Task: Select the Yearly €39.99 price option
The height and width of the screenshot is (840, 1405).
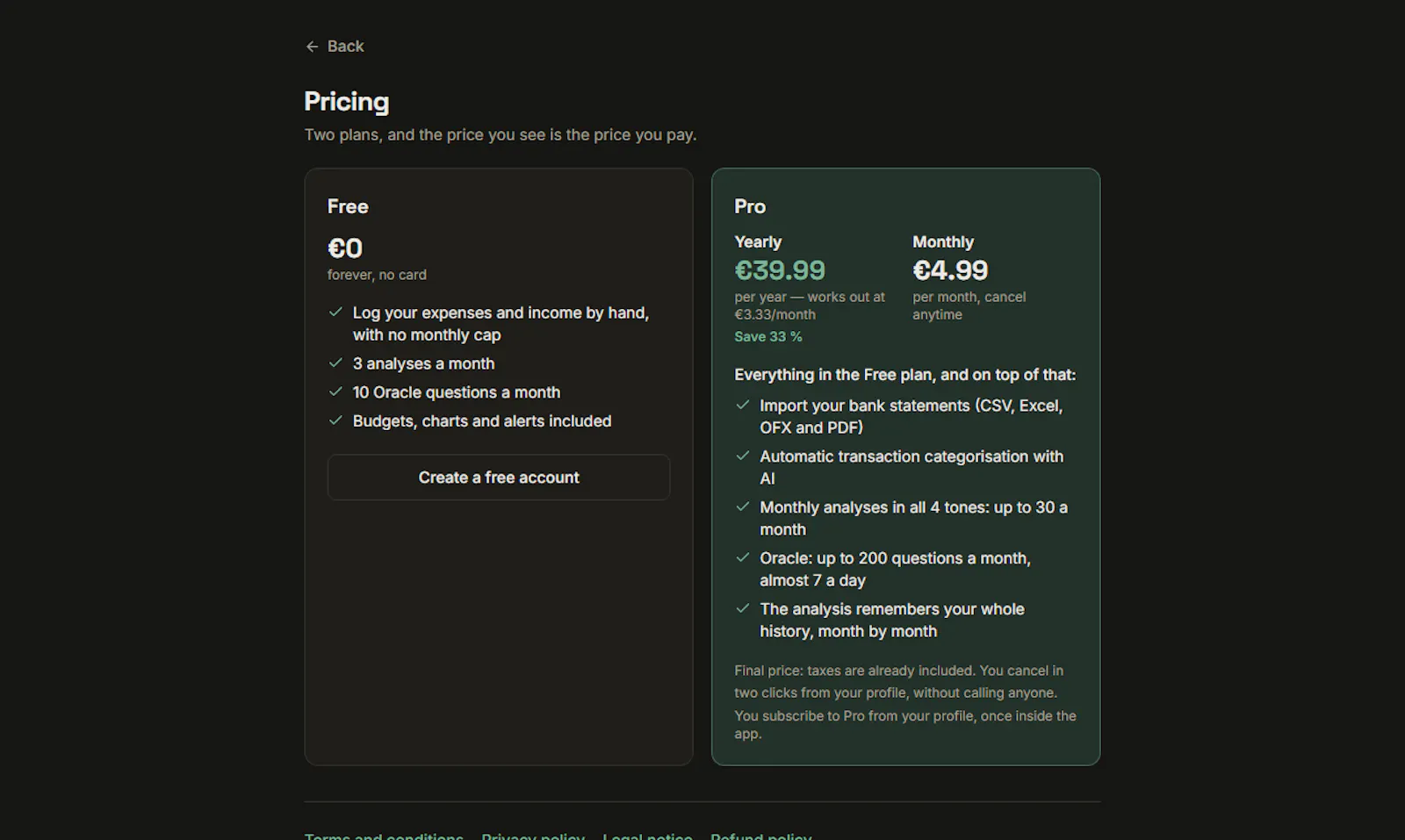Action: click(780, 270)
